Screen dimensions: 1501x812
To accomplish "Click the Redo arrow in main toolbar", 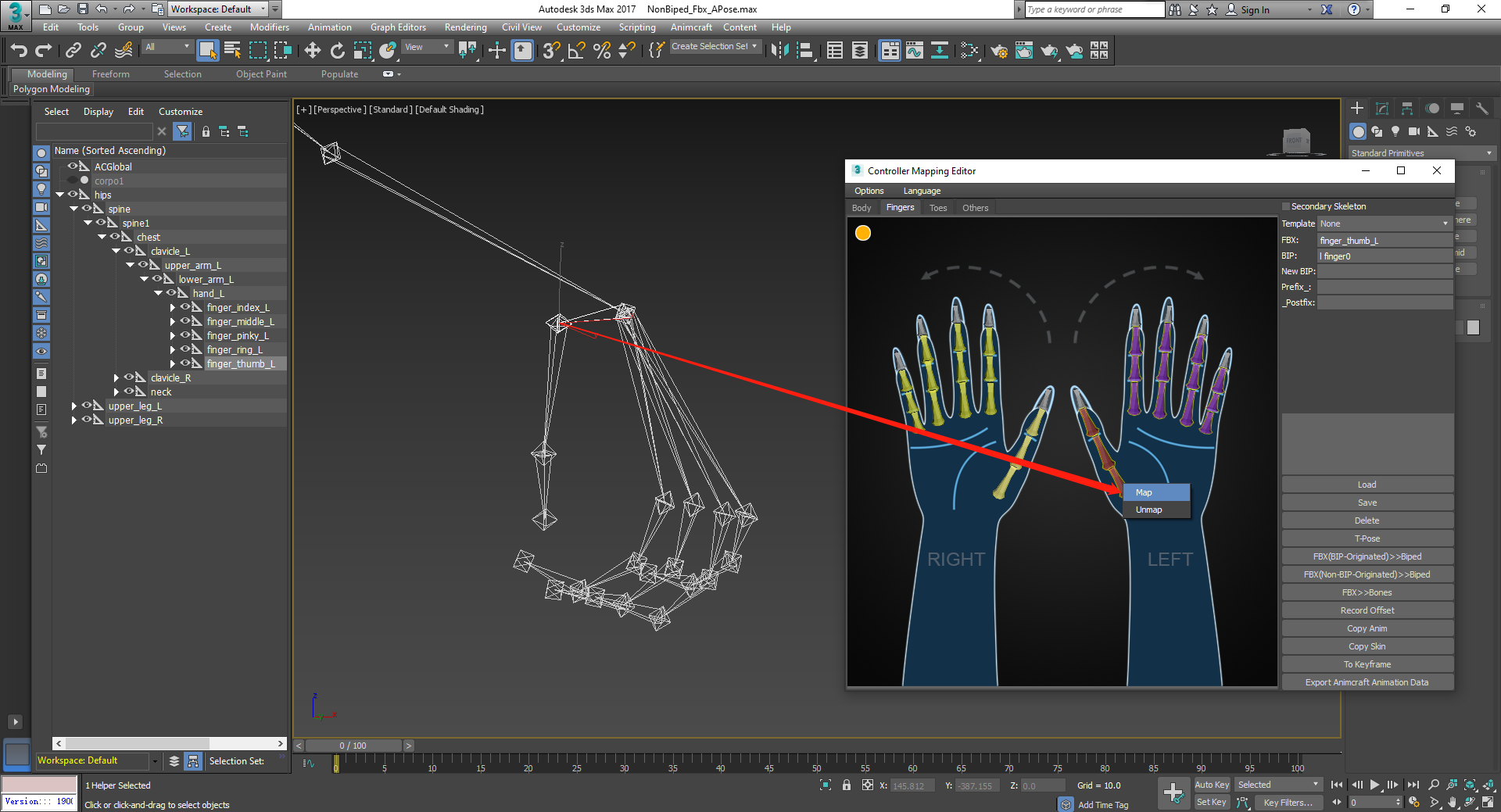I will click(x=44, y=51).
